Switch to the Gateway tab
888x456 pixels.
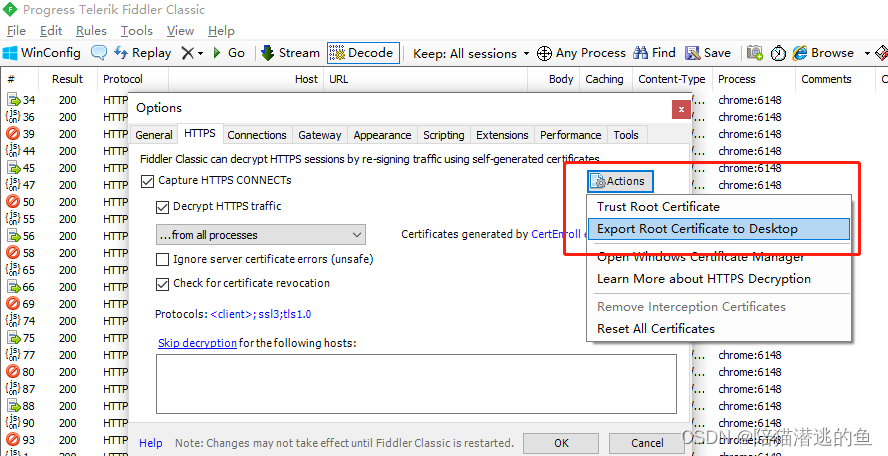click(x=319, y=135)
